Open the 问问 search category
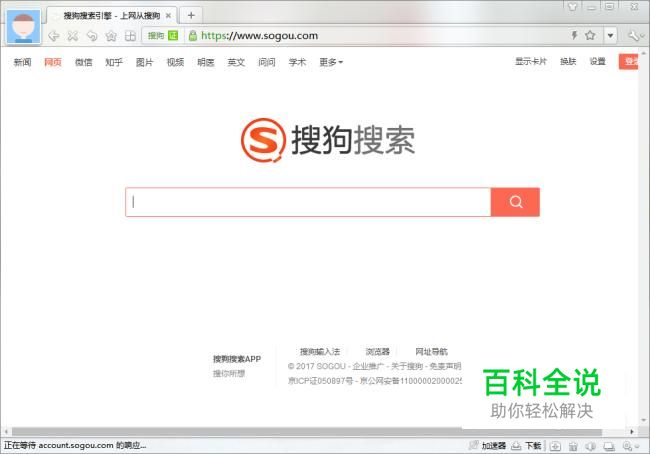 click(x=267, y=62)
